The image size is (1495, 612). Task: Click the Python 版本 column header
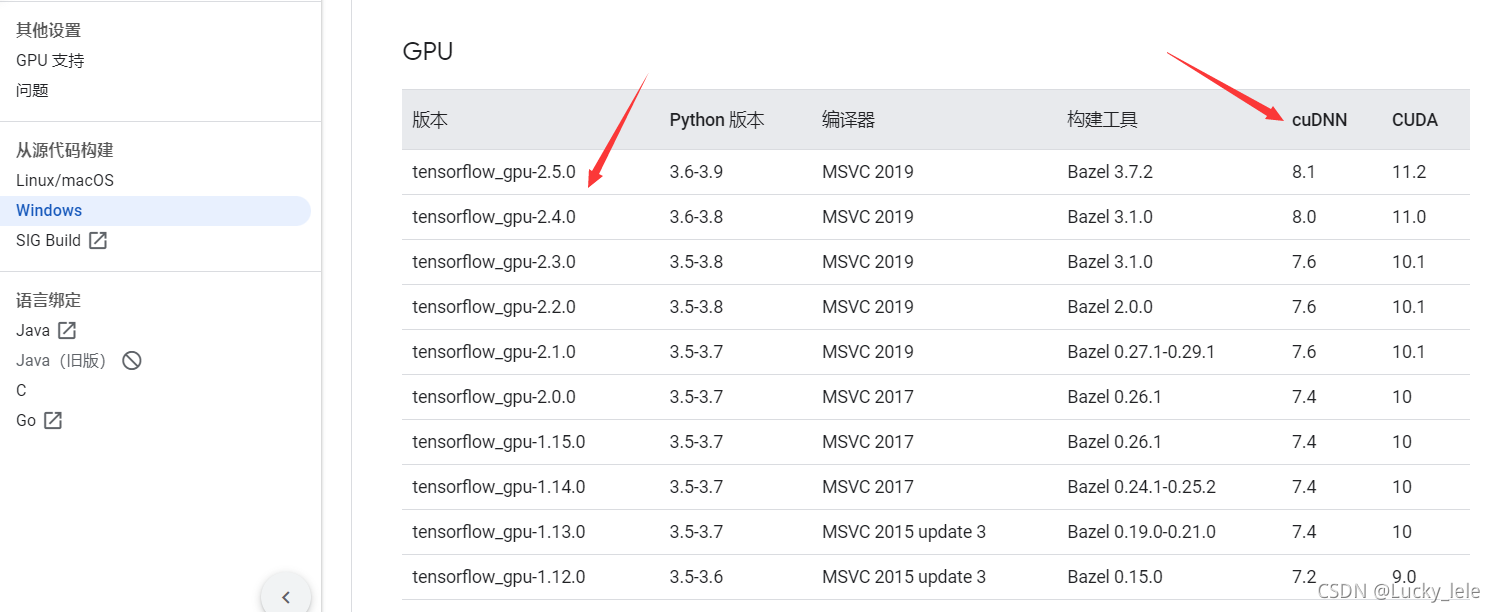point(717,120)
